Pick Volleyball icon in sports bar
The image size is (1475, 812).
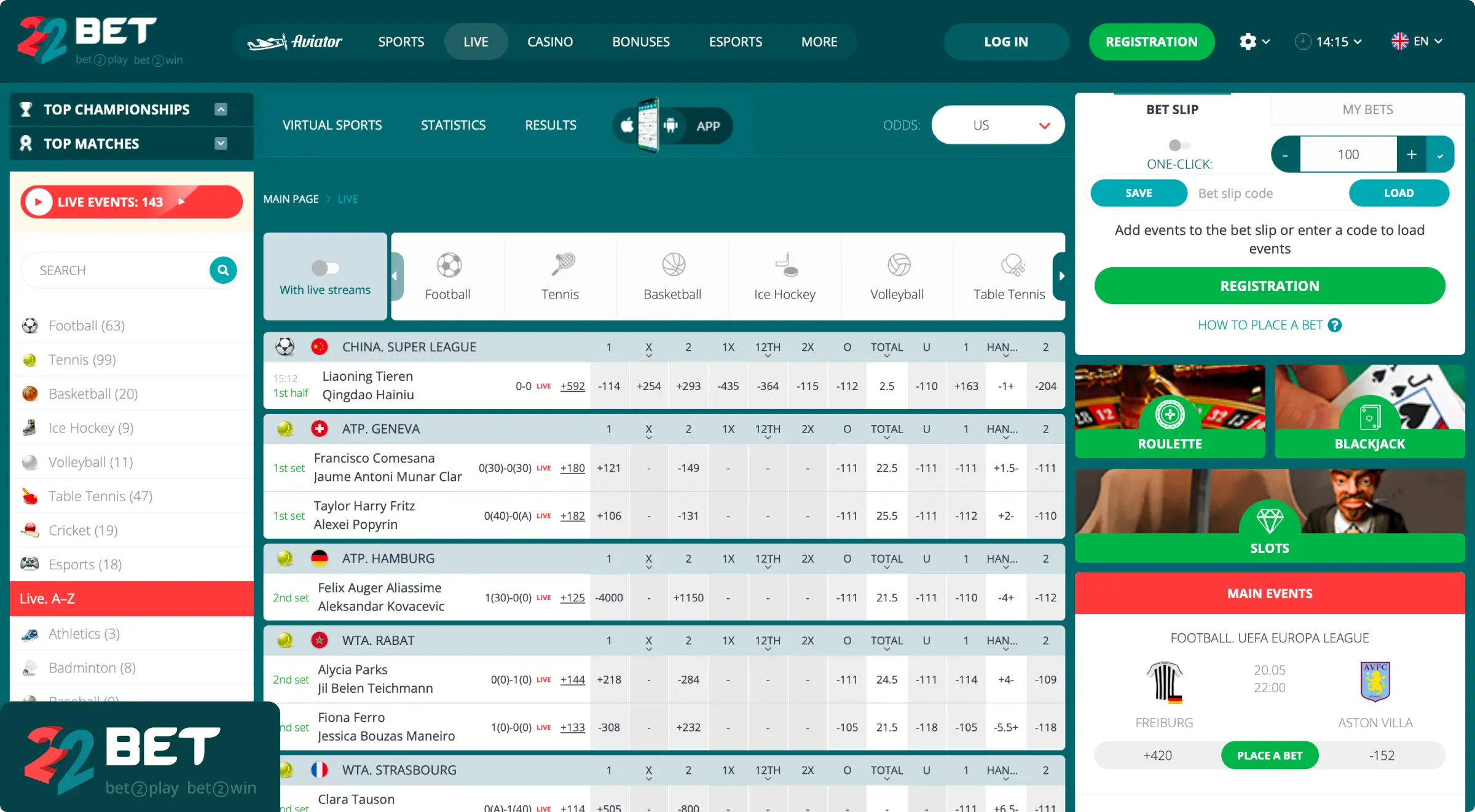[898, 265]
